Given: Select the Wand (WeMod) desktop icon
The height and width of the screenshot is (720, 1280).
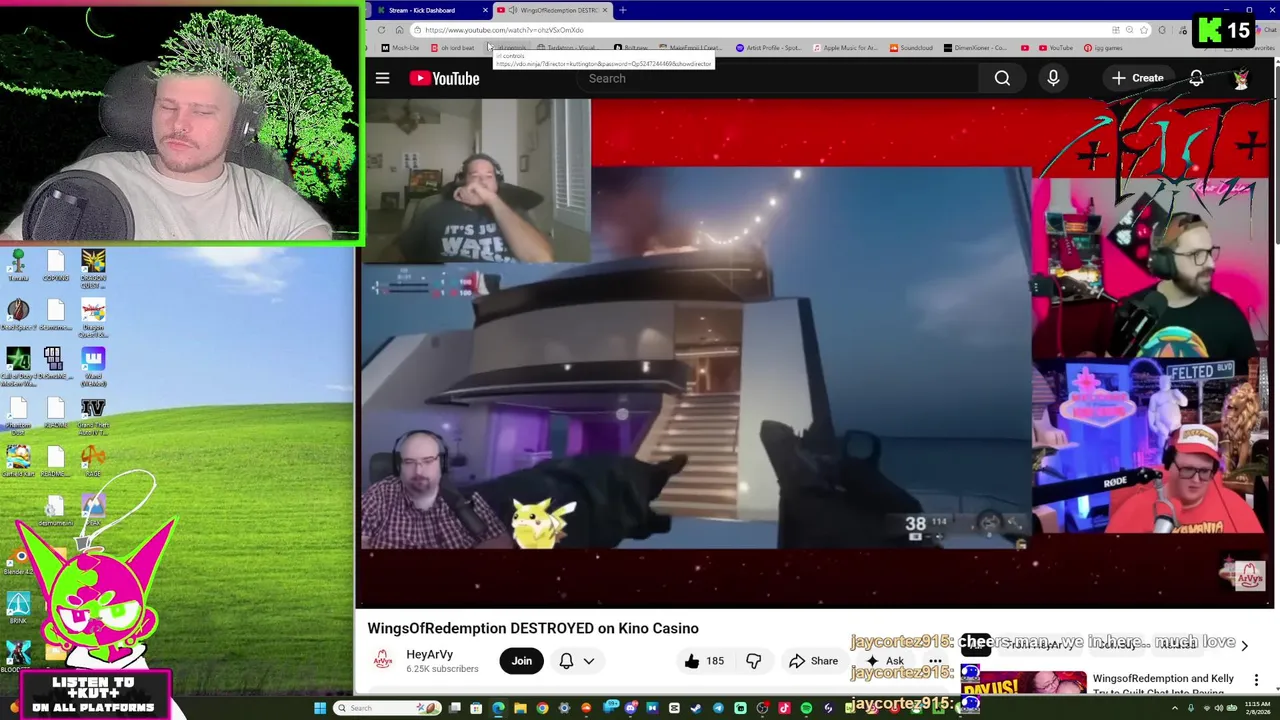Looking at the screenshot, I should (93, 366).
